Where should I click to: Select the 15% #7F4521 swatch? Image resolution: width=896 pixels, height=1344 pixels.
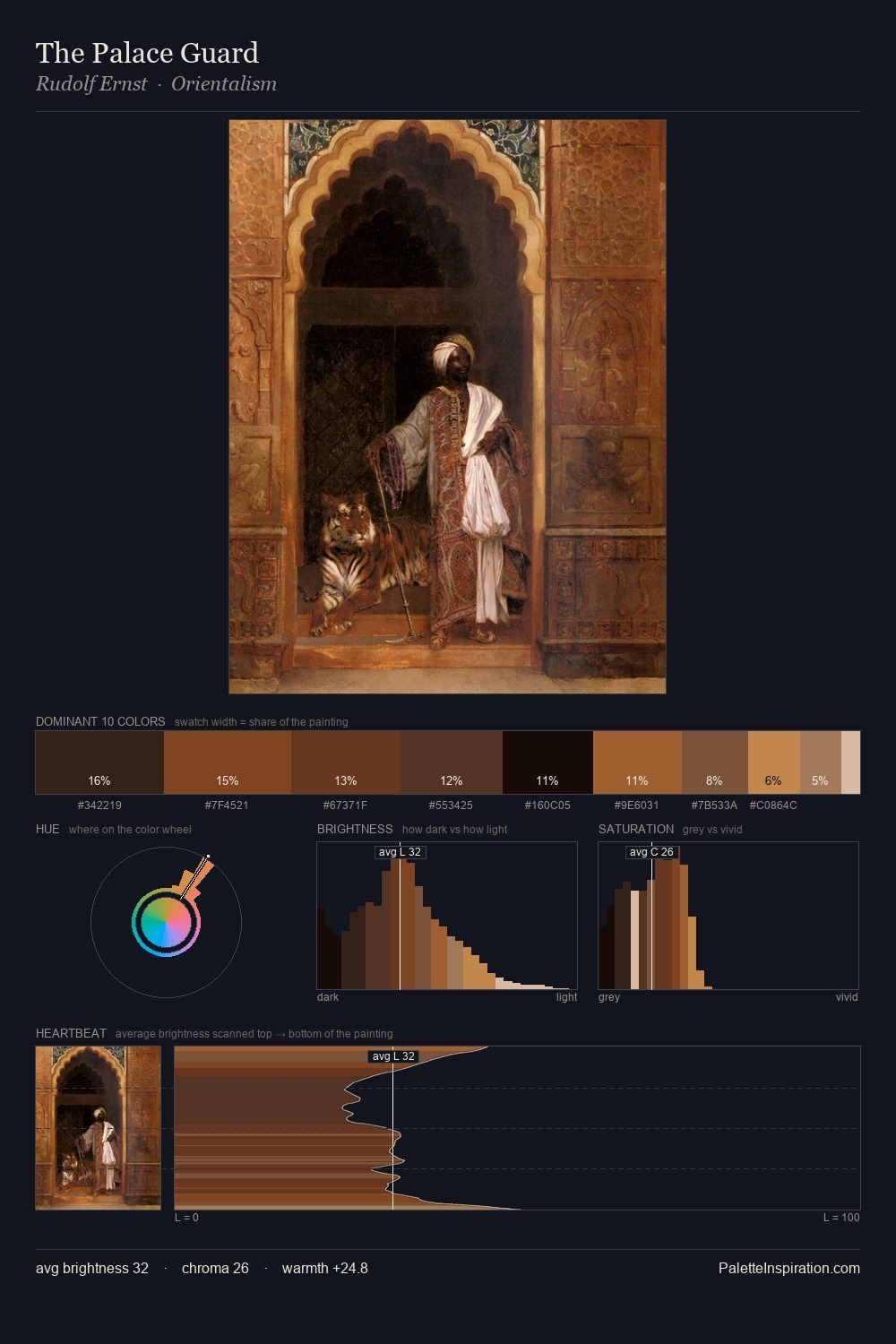coord(228,762)
